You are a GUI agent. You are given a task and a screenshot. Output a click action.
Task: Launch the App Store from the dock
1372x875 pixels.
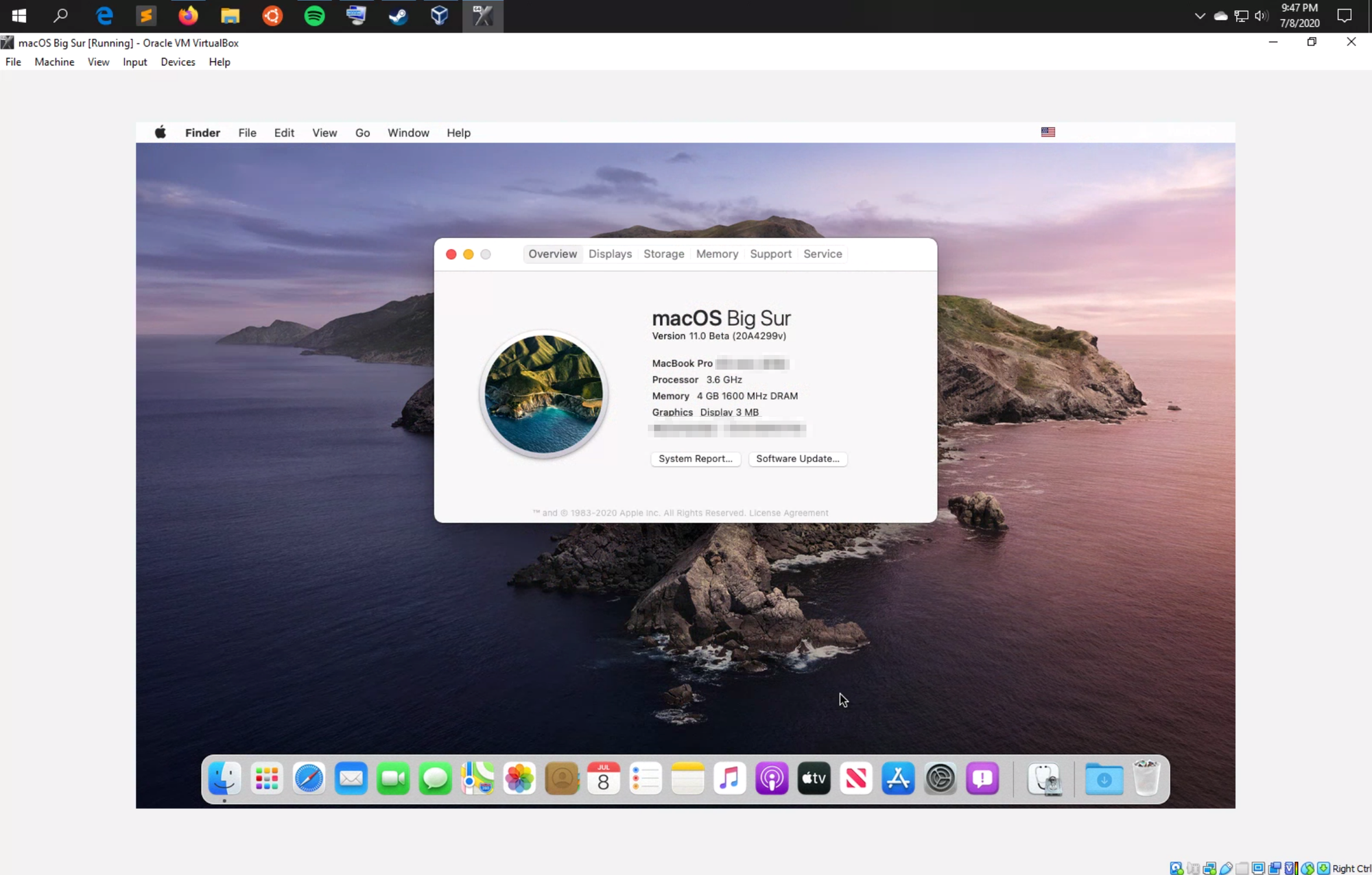point(898,778)
